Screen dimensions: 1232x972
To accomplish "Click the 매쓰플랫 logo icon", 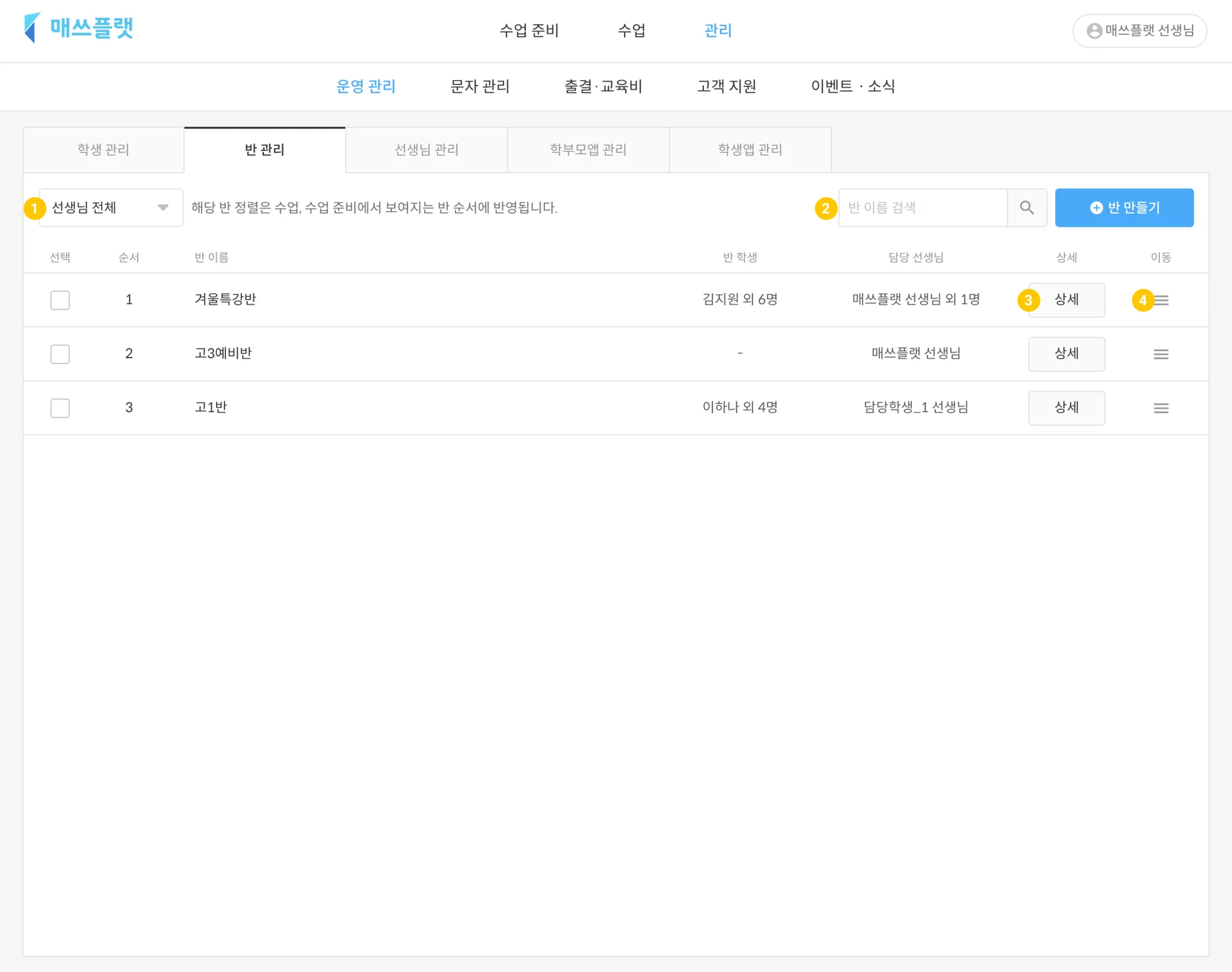I will (x=32, y=28).
